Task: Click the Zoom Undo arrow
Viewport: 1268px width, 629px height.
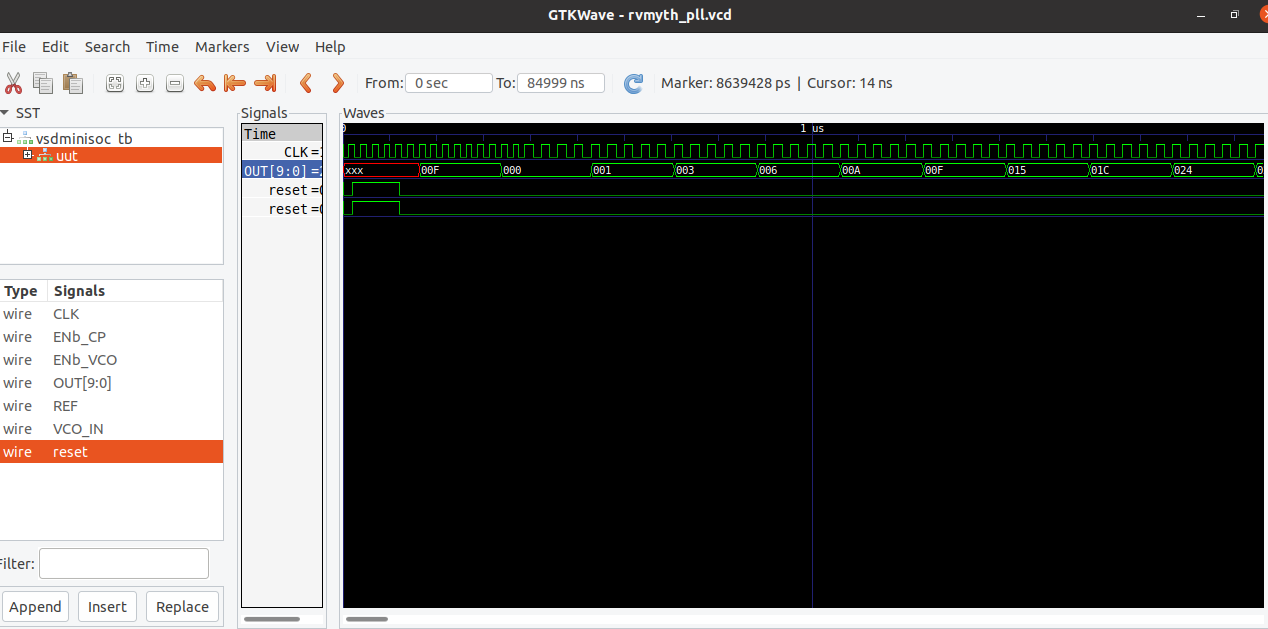Action: 205,83
